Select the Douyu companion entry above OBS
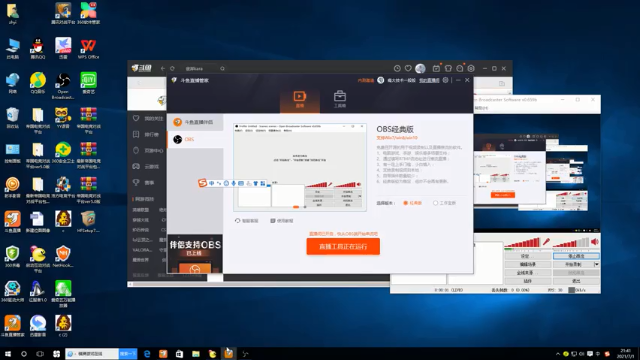This screenshot has width=640, height=360. [x=195, y=122]
